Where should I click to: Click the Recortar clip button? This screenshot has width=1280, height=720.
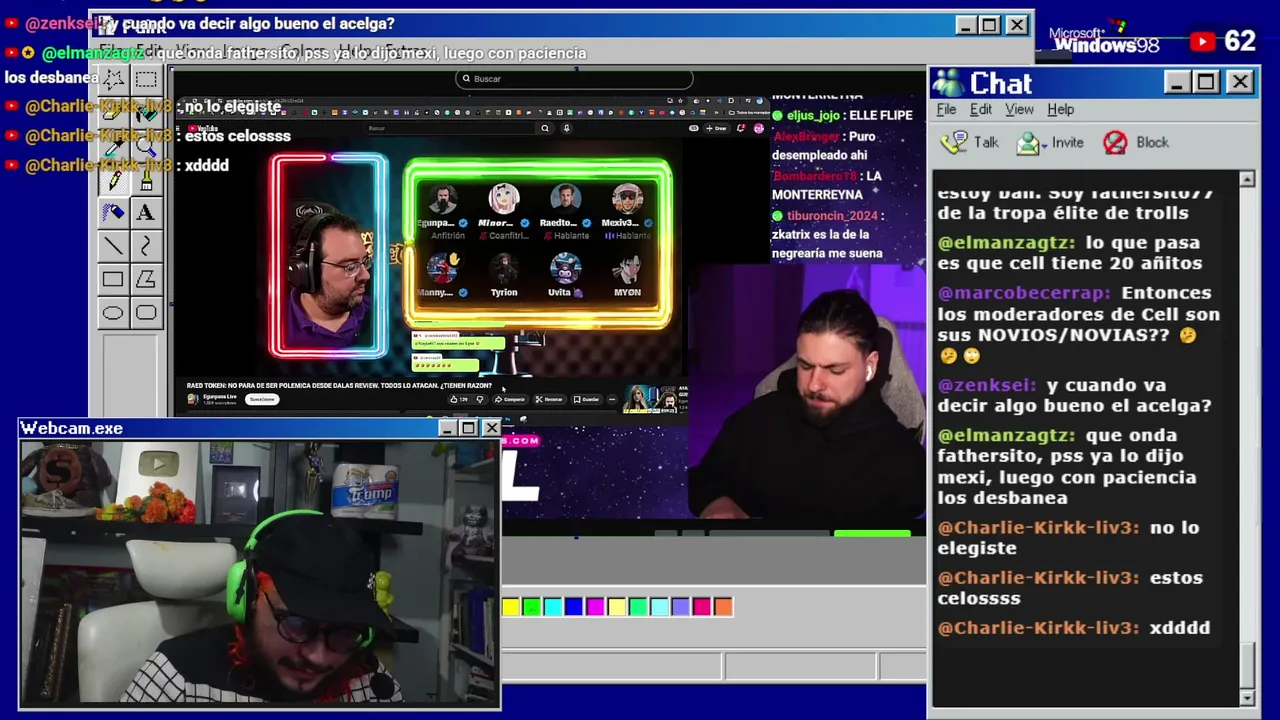tap(550, 399)
